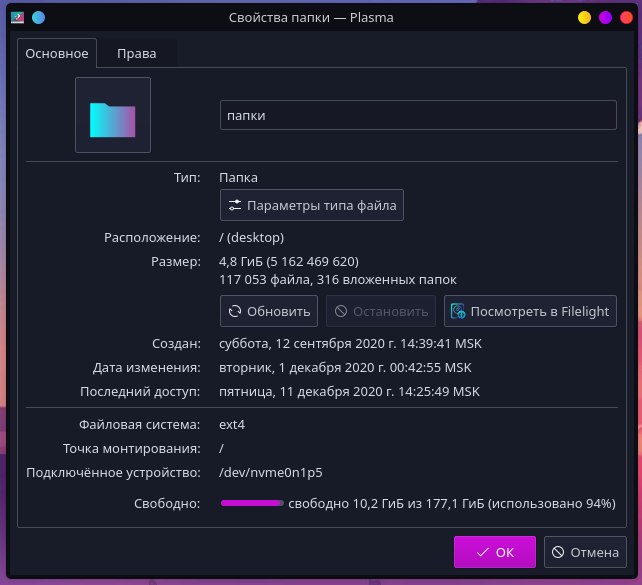Click the "Последний доступ:" label

[x=140, y=392]
